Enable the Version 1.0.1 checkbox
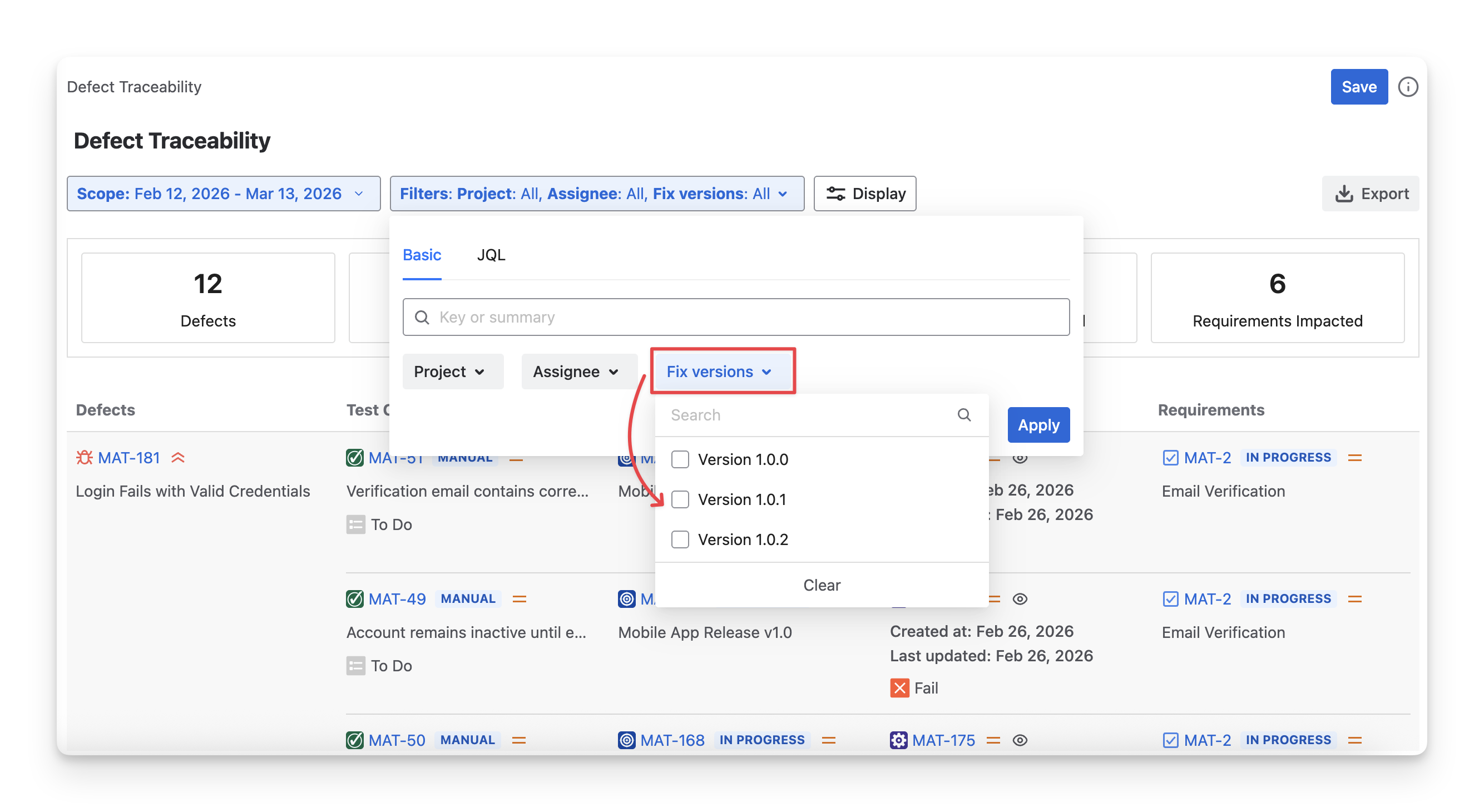 click(x=680, y=499)
